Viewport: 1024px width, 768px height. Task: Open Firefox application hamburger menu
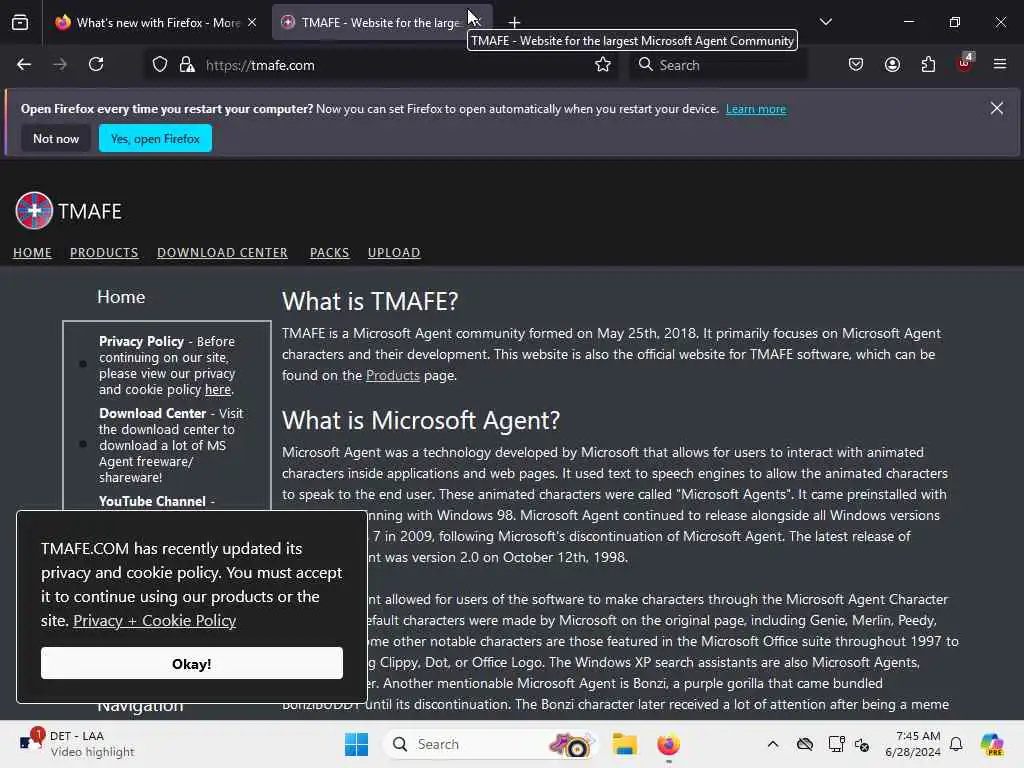coord(999,65)
